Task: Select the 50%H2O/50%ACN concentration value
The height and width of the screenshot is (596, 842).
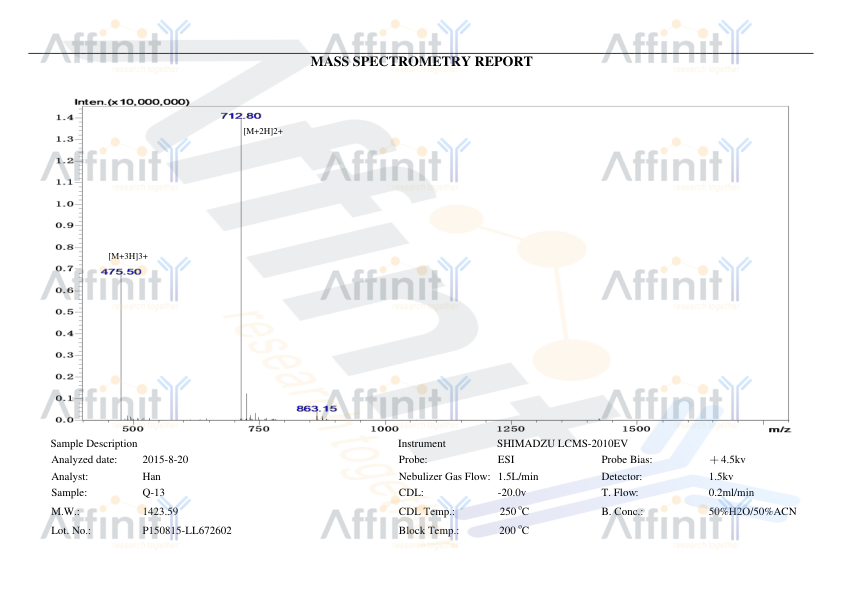Action: pyautogui.click(x=753, y=512)
